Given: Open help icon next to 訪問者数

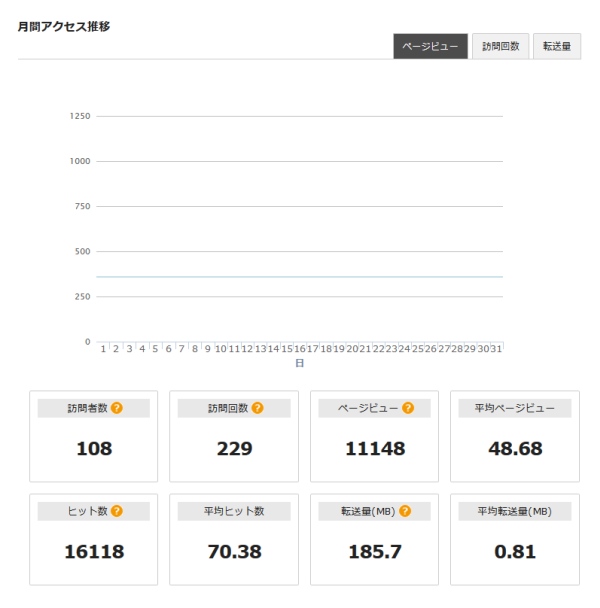Looking at the screenshot, I should click(117, 408).
